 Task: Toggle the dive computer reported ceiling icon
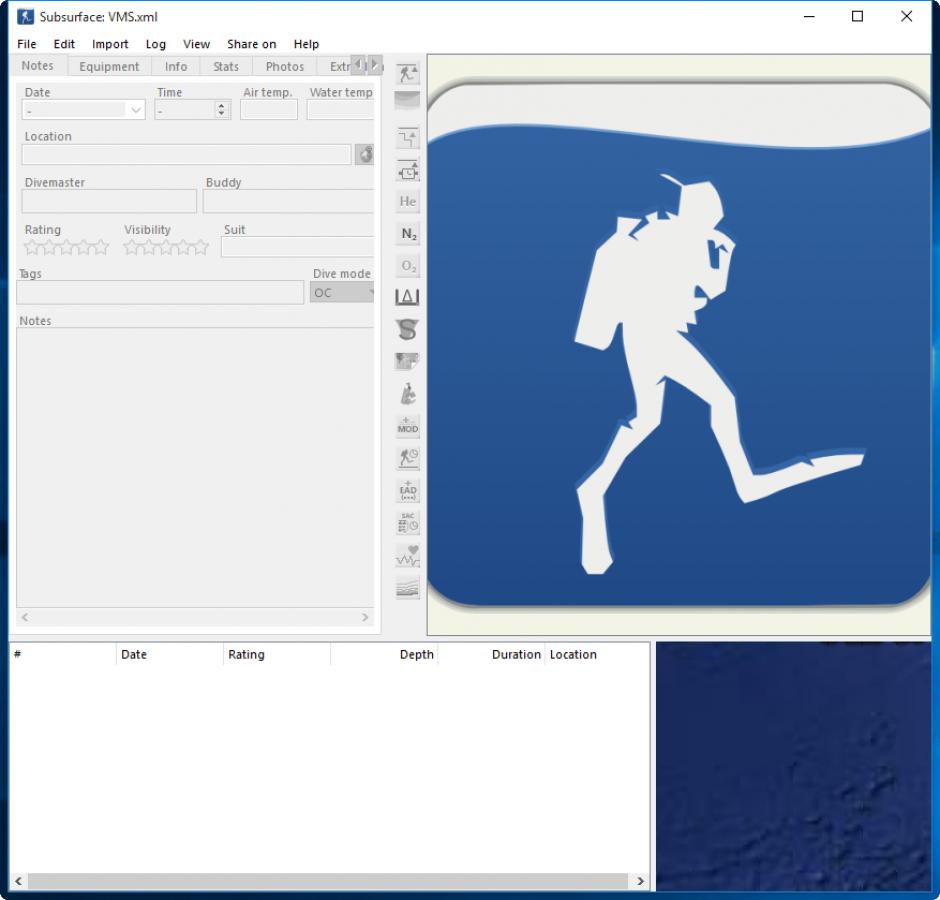pyautogui.click(x=408, y=171)
